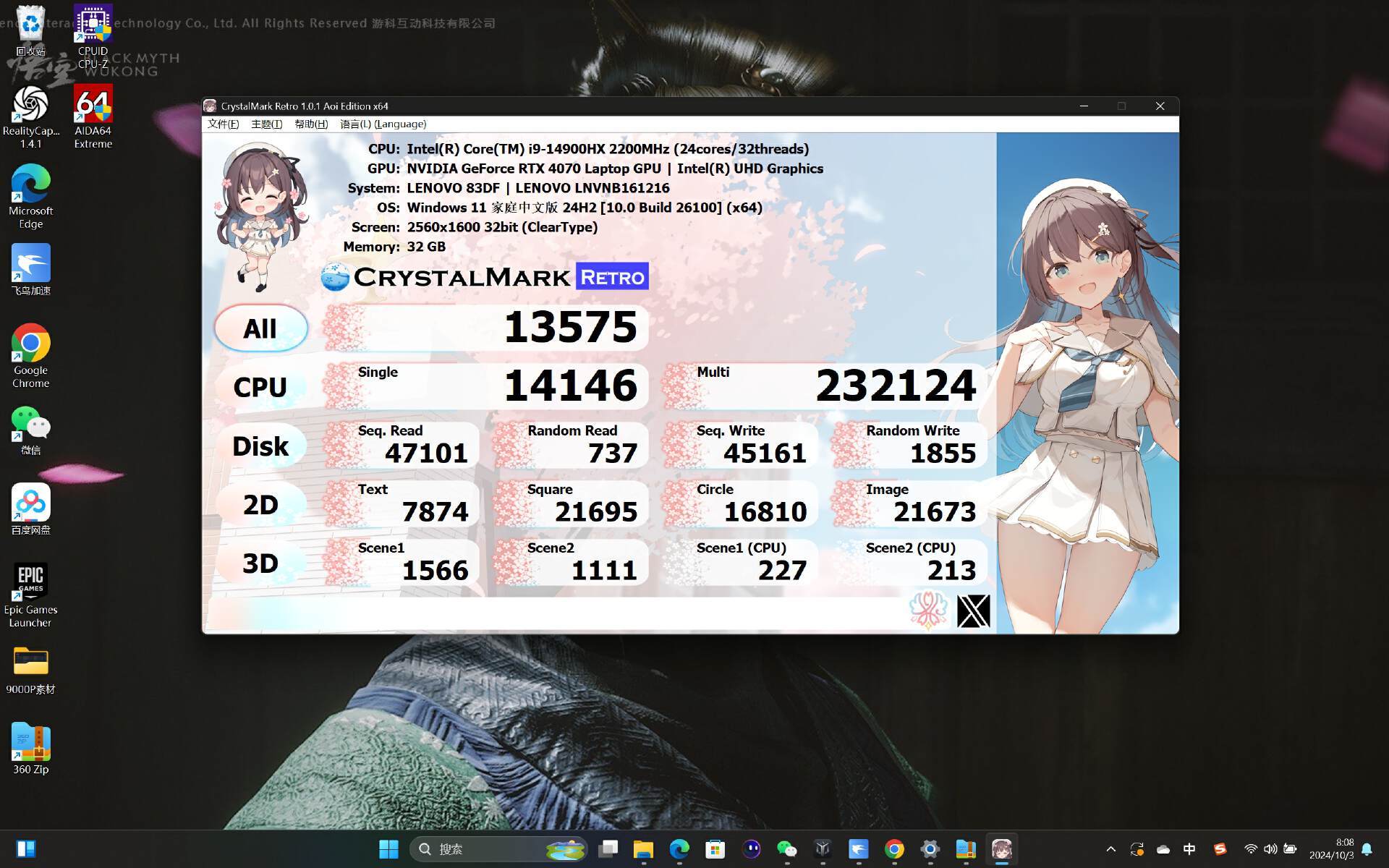Open the 主题(T) theme menu

coord(266,124)
